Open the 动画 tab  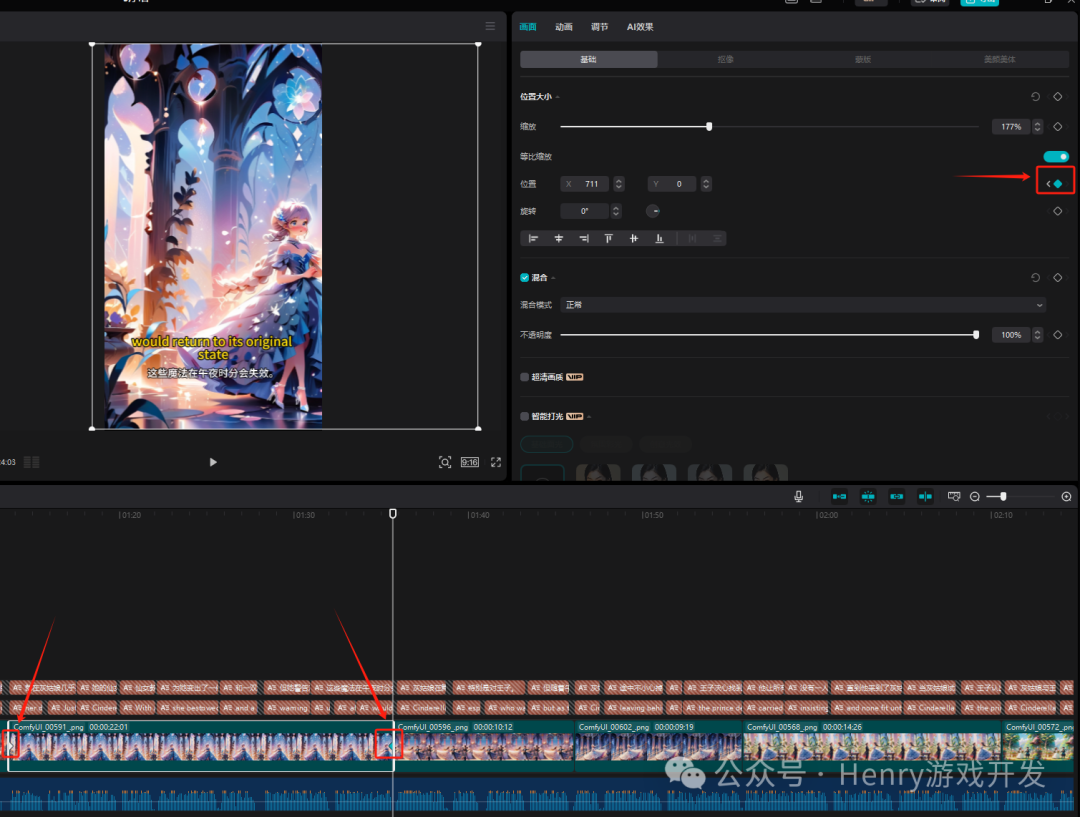click(563, 27)
